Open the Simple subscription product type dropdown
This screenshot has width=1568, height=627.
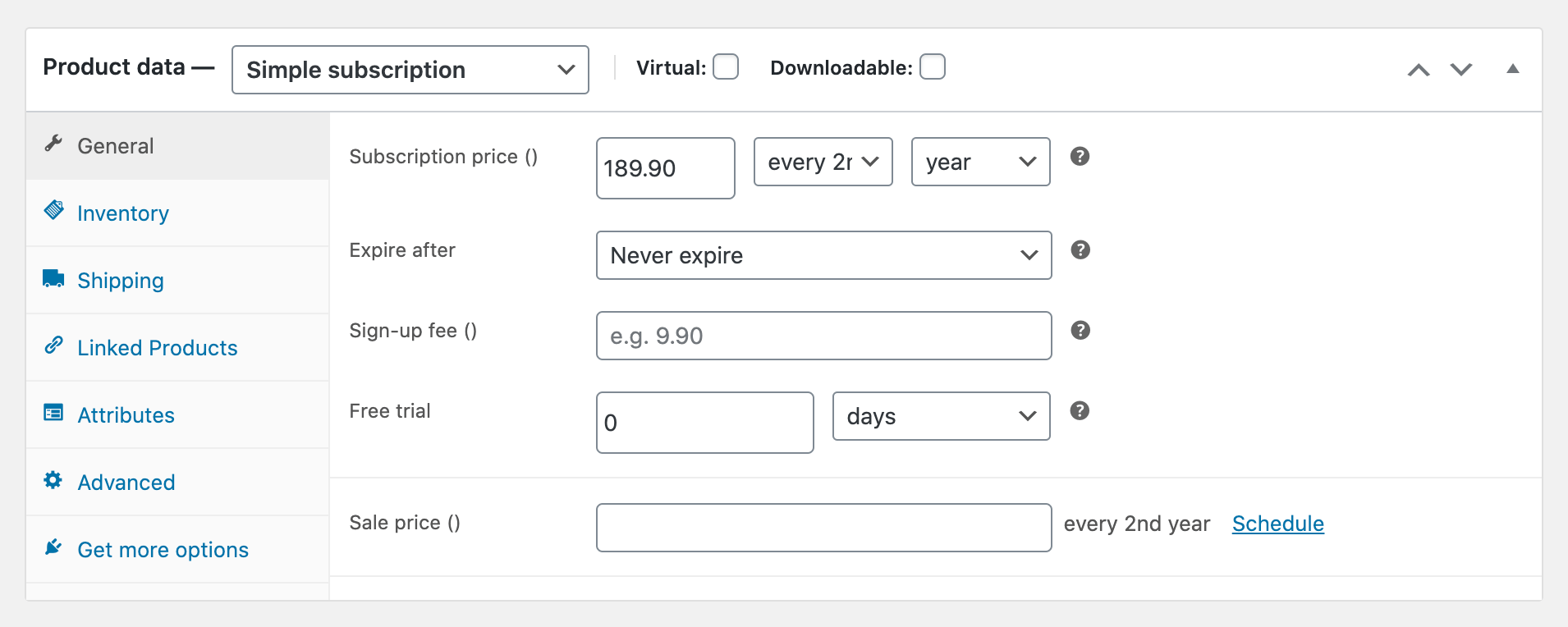(x=410, y=70)
